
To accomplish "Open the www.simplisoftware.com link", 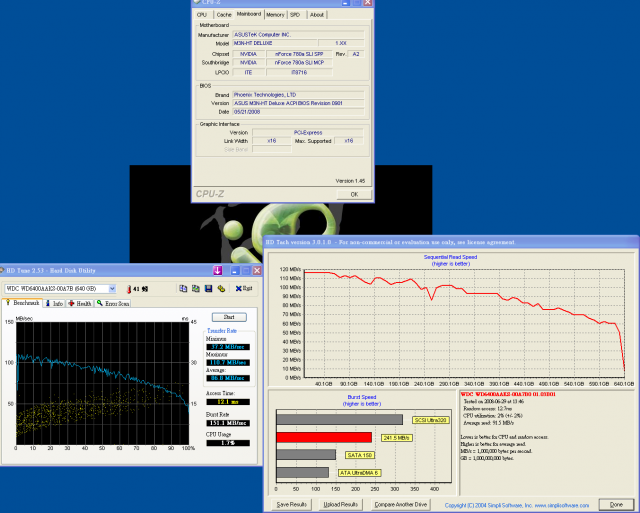I will point(562,505).
